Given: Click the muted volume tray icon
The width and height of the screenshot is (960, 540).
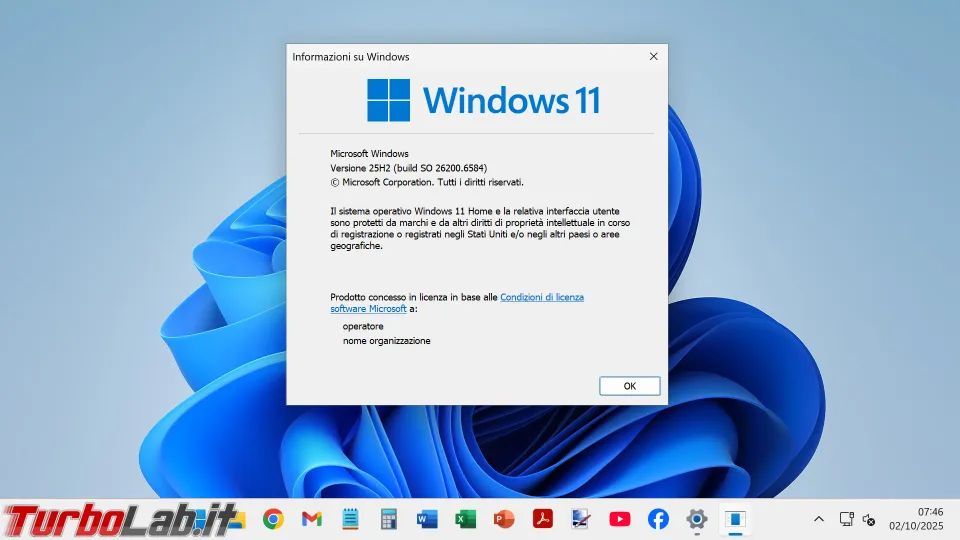Looking at the screenshot, I should pyautogui.click(x=869, y=519).
